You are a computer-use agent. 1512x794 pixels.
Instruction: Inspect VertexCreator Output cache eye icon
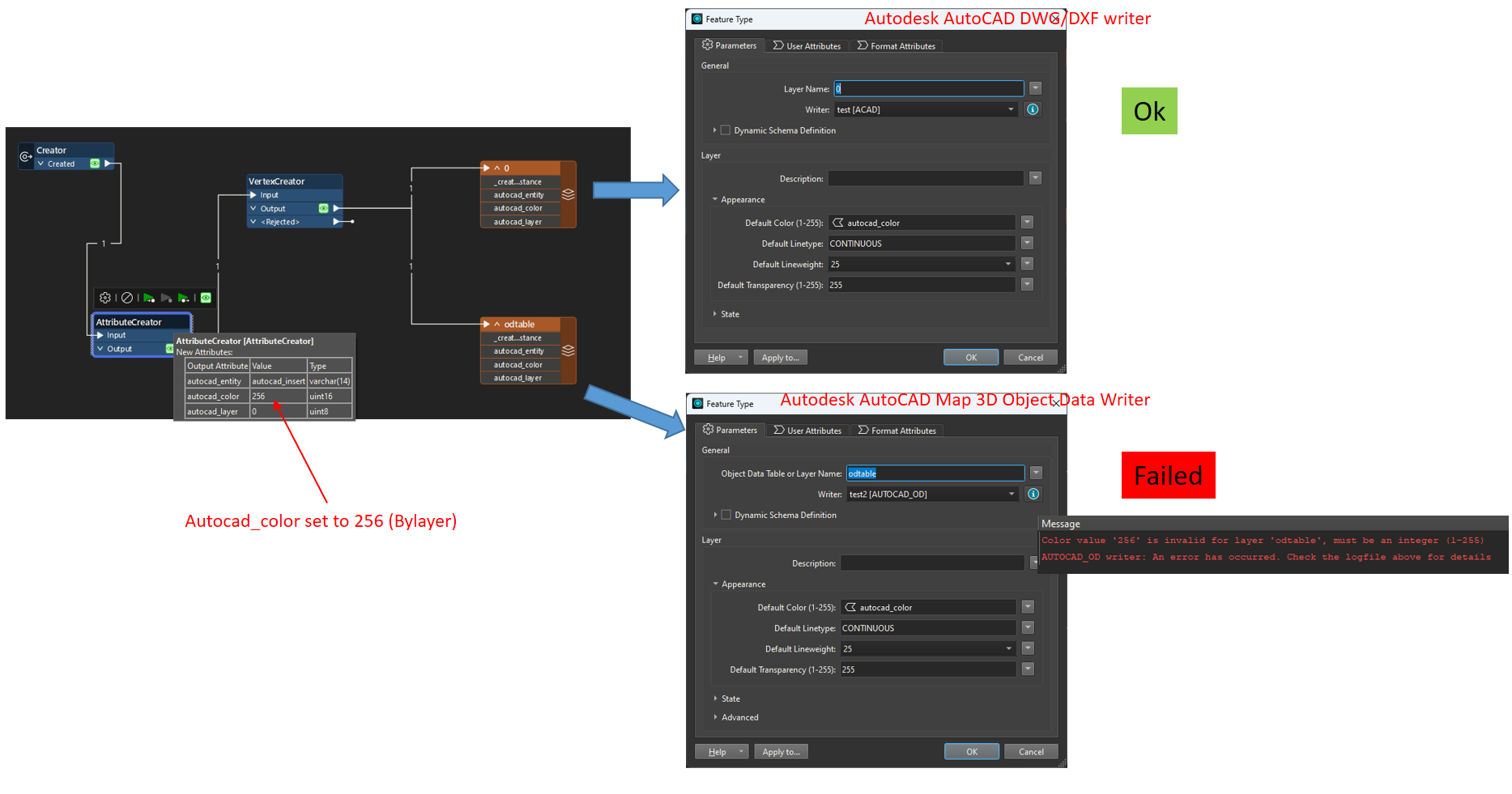coord(323,208)
